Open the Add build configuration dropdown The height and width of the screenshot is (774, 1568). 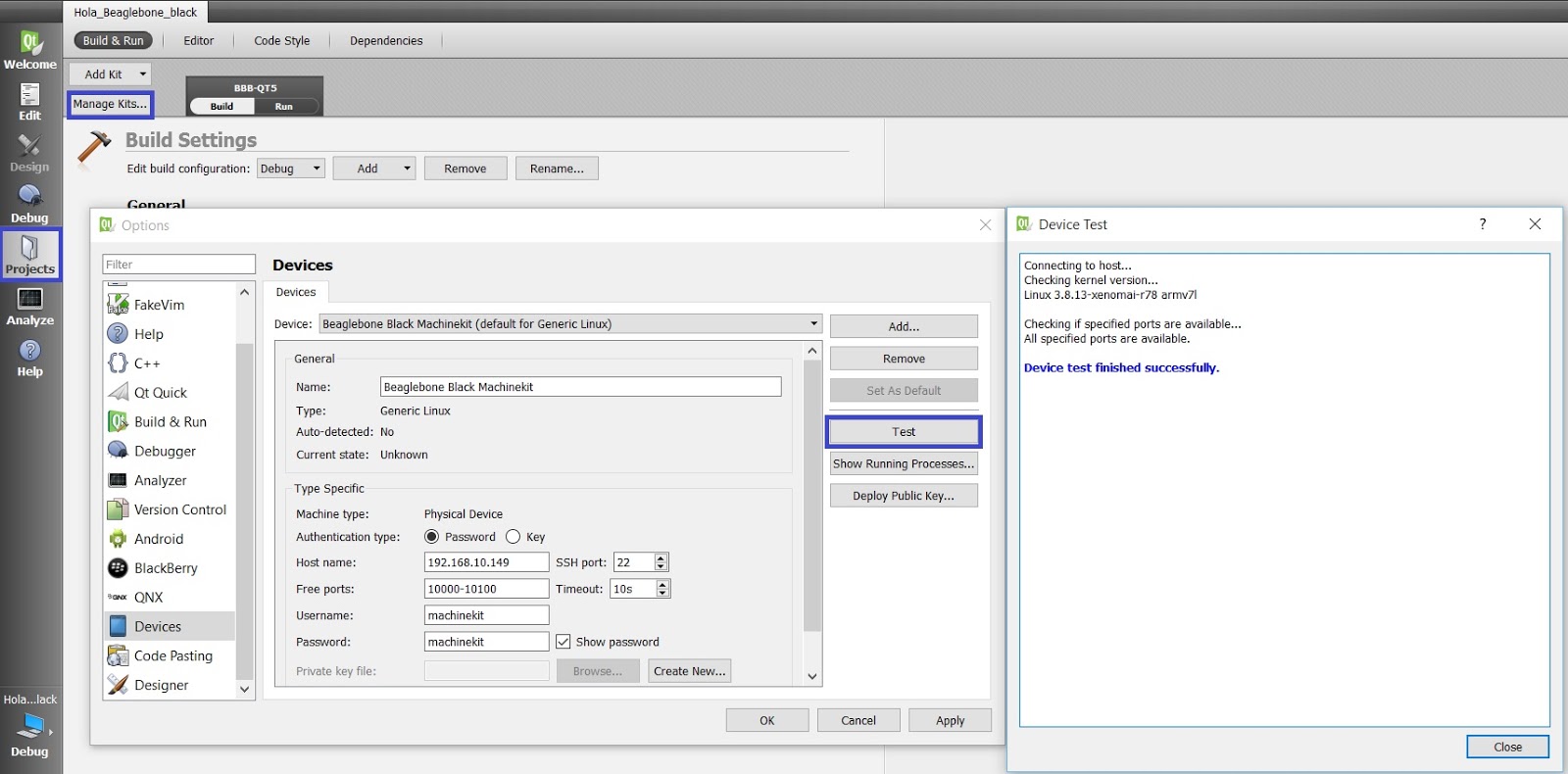tap(374, 169)
